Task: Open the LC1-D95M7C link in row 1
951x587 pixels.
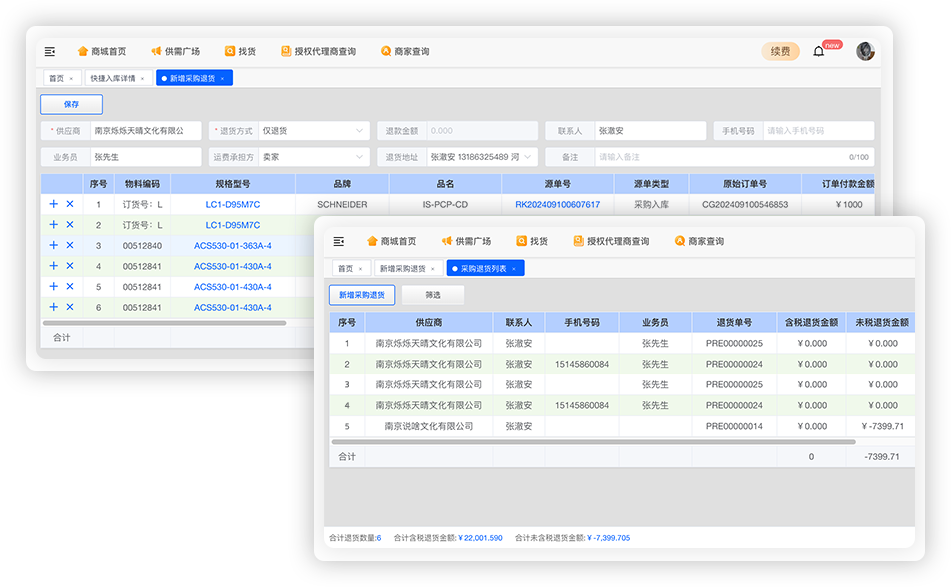Action: pos(233,204)
